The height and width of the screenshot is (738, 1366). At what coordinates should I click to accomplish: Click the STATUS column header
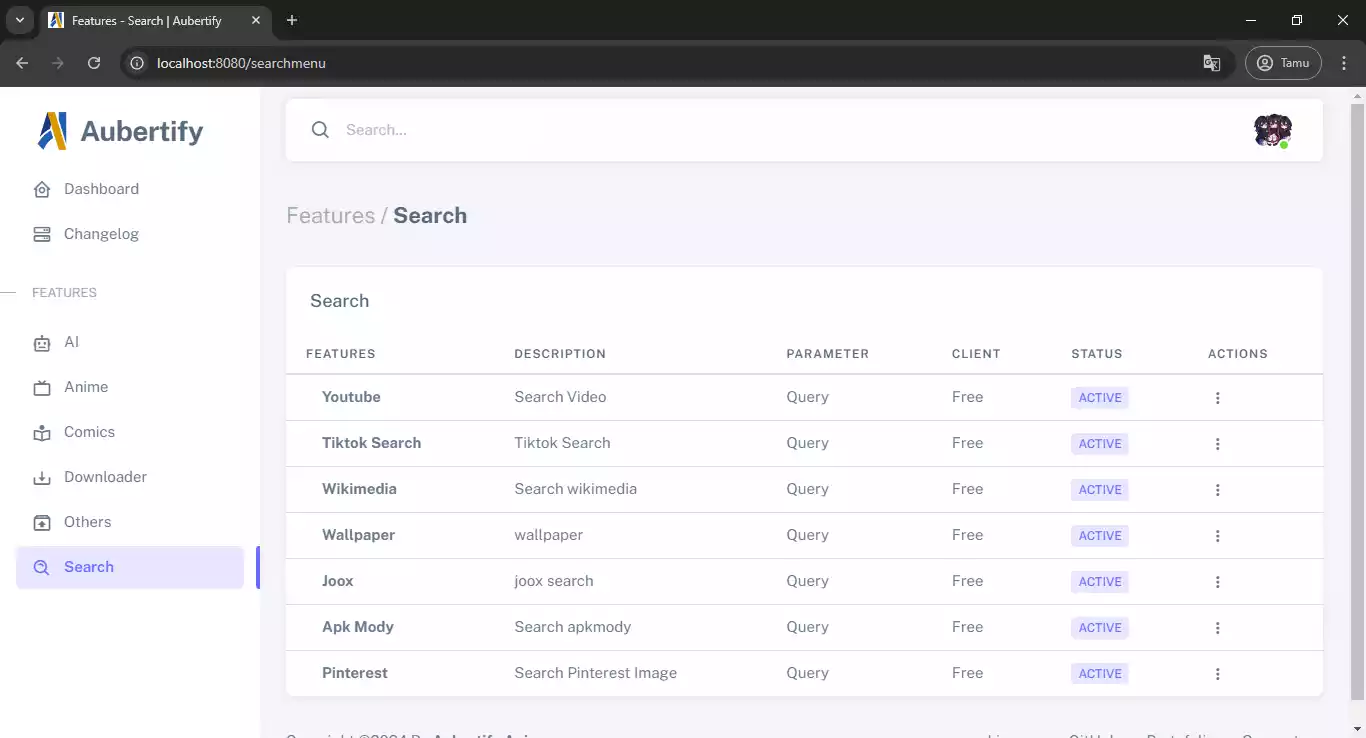[1097, 354]
